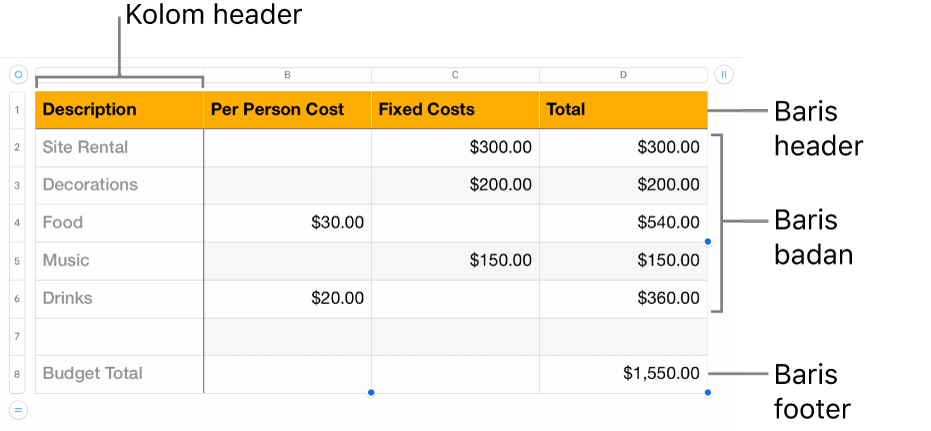This screenshot has width=931, height=431.
Task: Click the Per Person Cost header cell
Action: click(x=287, y=110)
